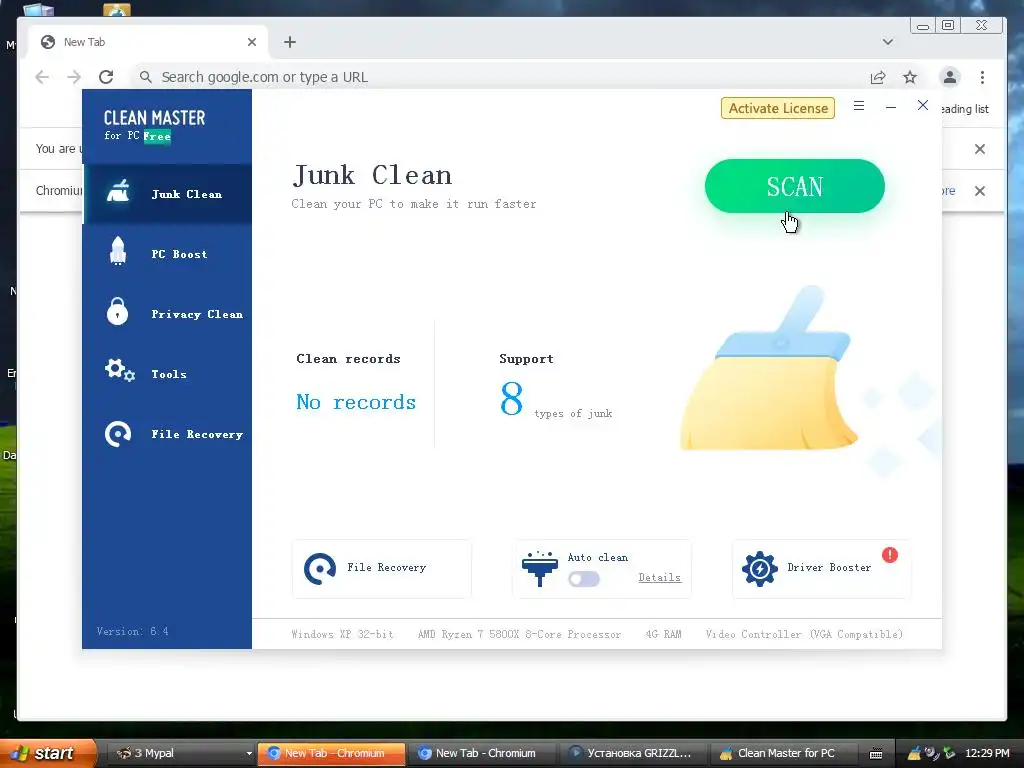Click the PC Boost rocket icon
Viewport: 1024px width, 768px height.
(118, 251)
